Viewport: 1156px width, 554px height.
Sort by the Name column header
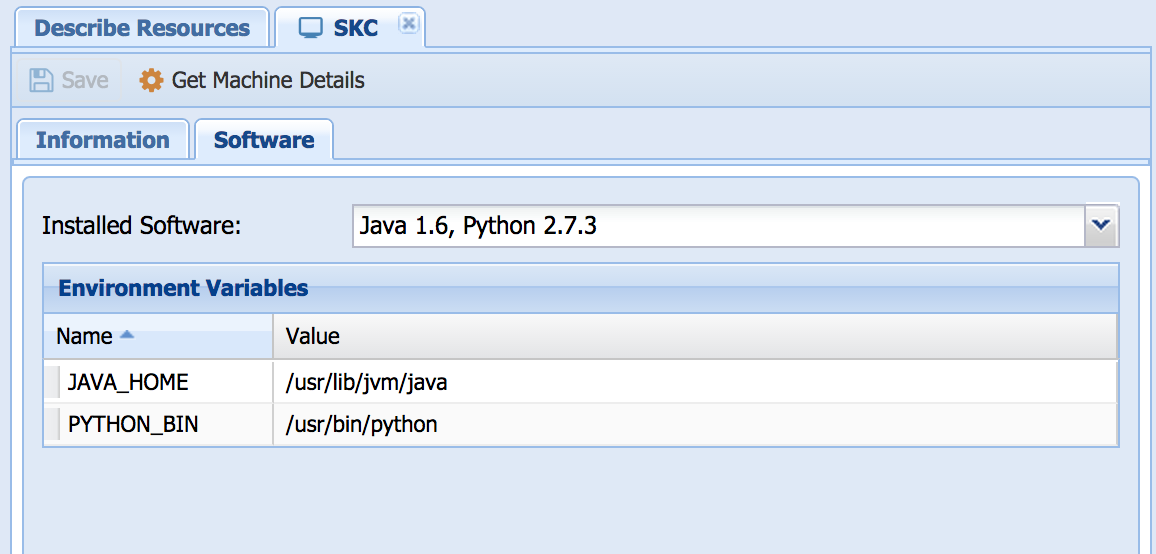85,336
